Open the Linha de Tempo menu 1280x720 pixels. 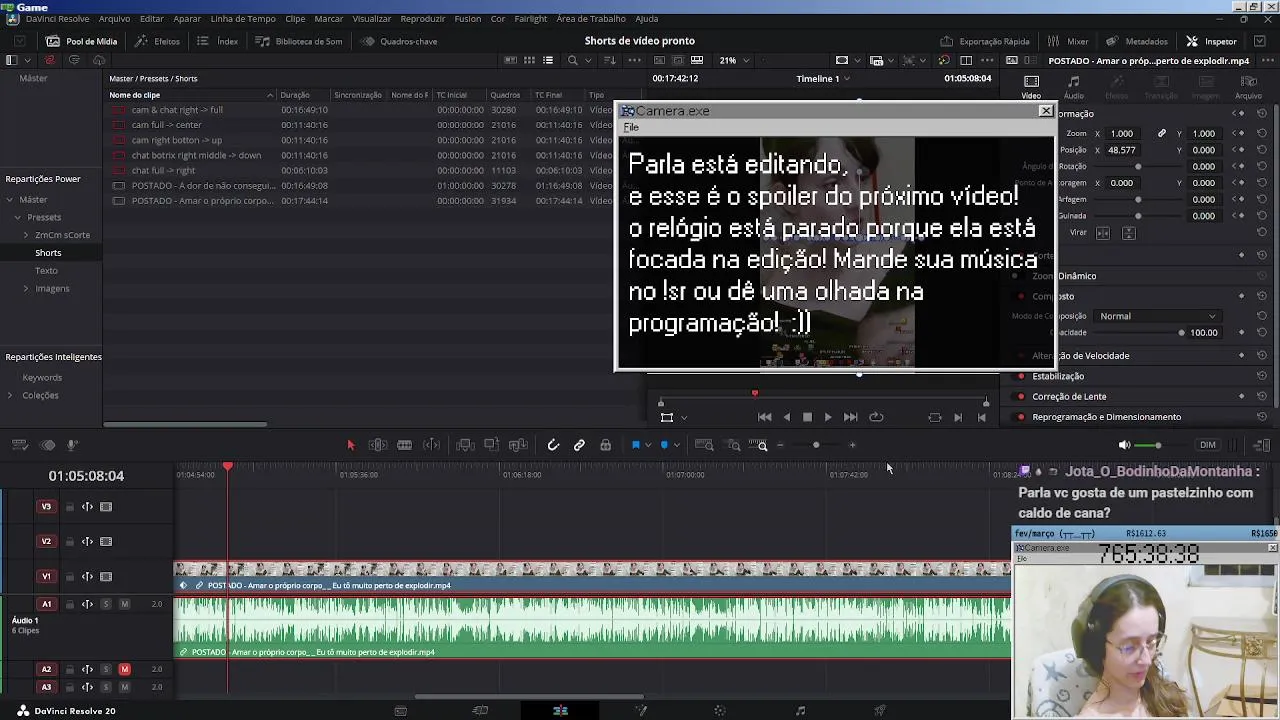243,19
